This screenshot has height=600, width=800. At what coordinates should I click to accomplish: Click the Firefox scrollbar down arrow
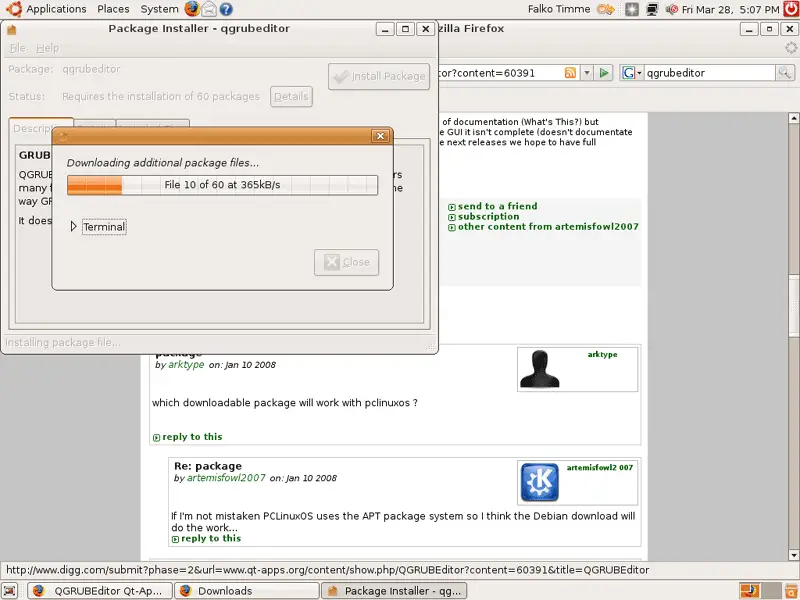pos(793,555)
